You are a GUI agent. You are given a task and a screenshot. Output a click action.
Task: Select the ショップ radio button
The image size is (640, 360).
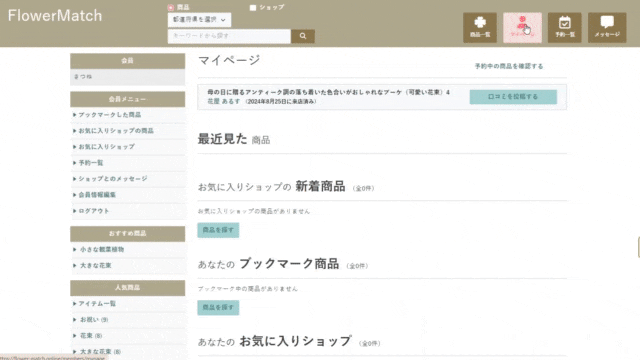pyautogui.click(x=253, y=7)
